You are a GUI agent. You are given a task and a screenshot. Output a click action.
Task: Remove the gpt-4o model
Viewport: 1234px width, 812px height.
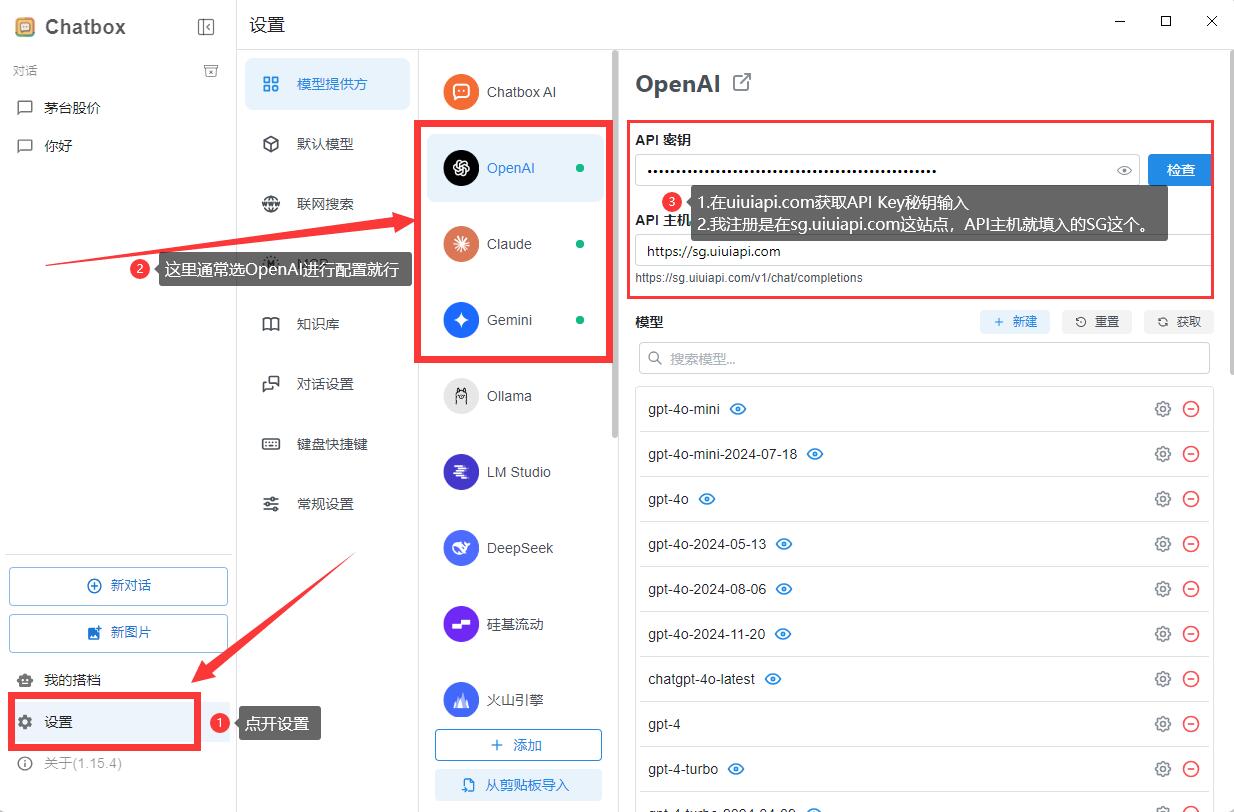(1191, 499)
